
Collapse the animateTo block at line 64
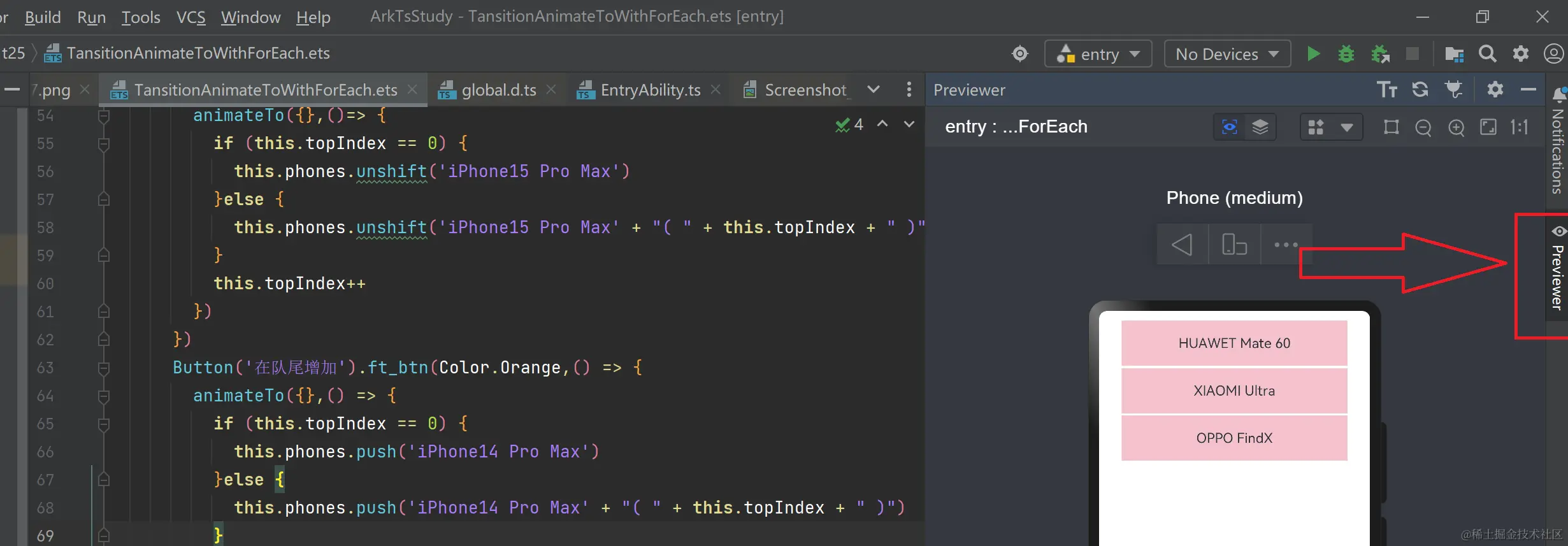(104, 396)
